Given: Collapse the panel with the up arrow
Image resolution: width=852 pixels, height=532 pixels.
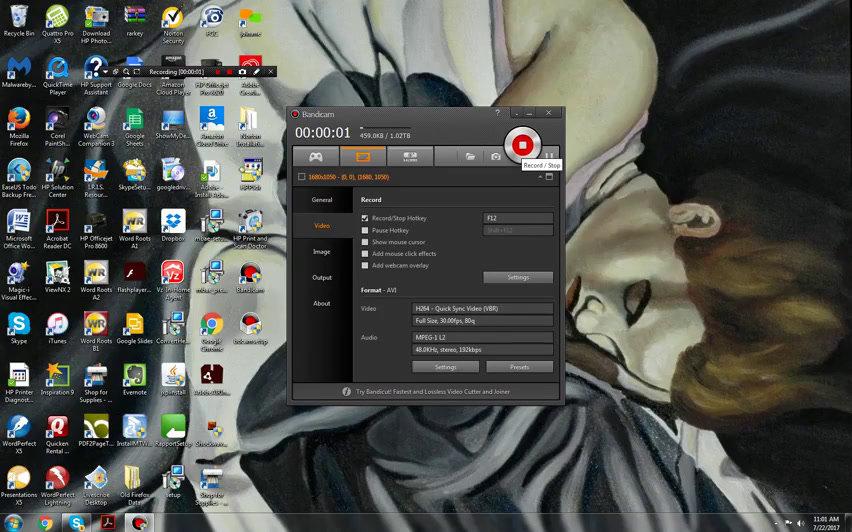Looking at the screenshot, I should [x=540, y=177].
